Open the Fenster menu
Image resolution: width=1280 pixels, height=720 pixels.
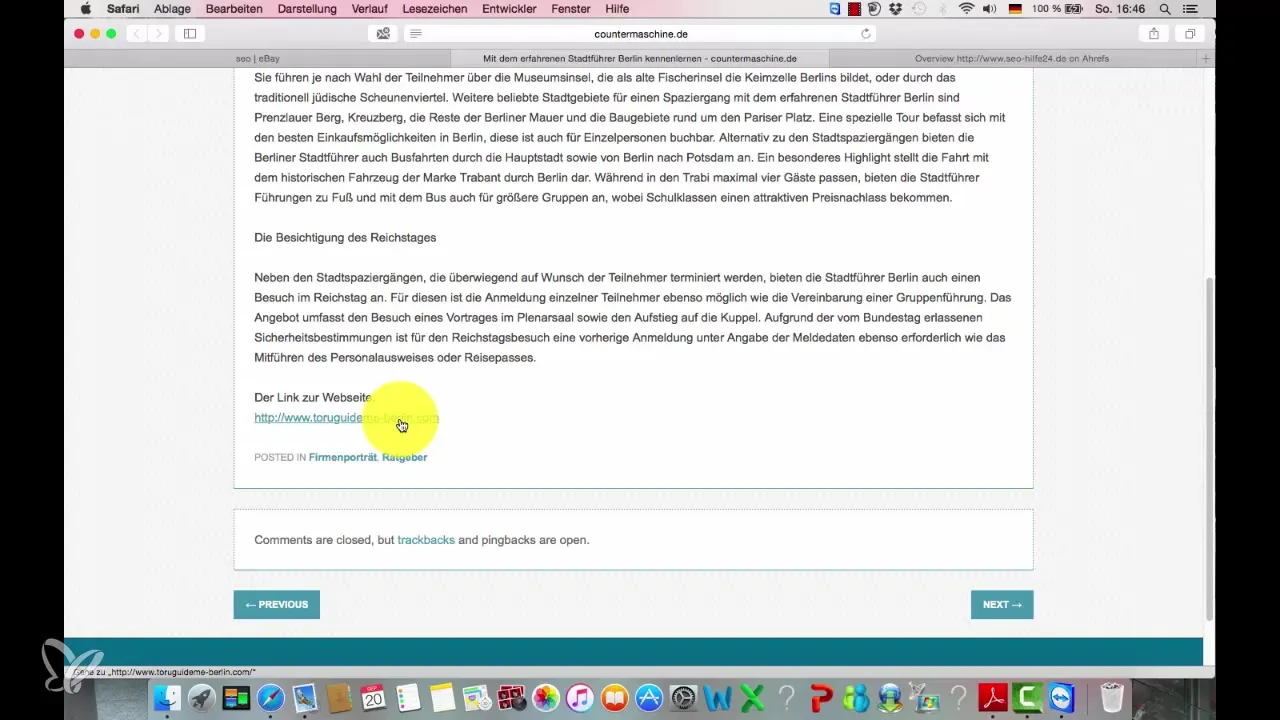(573, 8)
